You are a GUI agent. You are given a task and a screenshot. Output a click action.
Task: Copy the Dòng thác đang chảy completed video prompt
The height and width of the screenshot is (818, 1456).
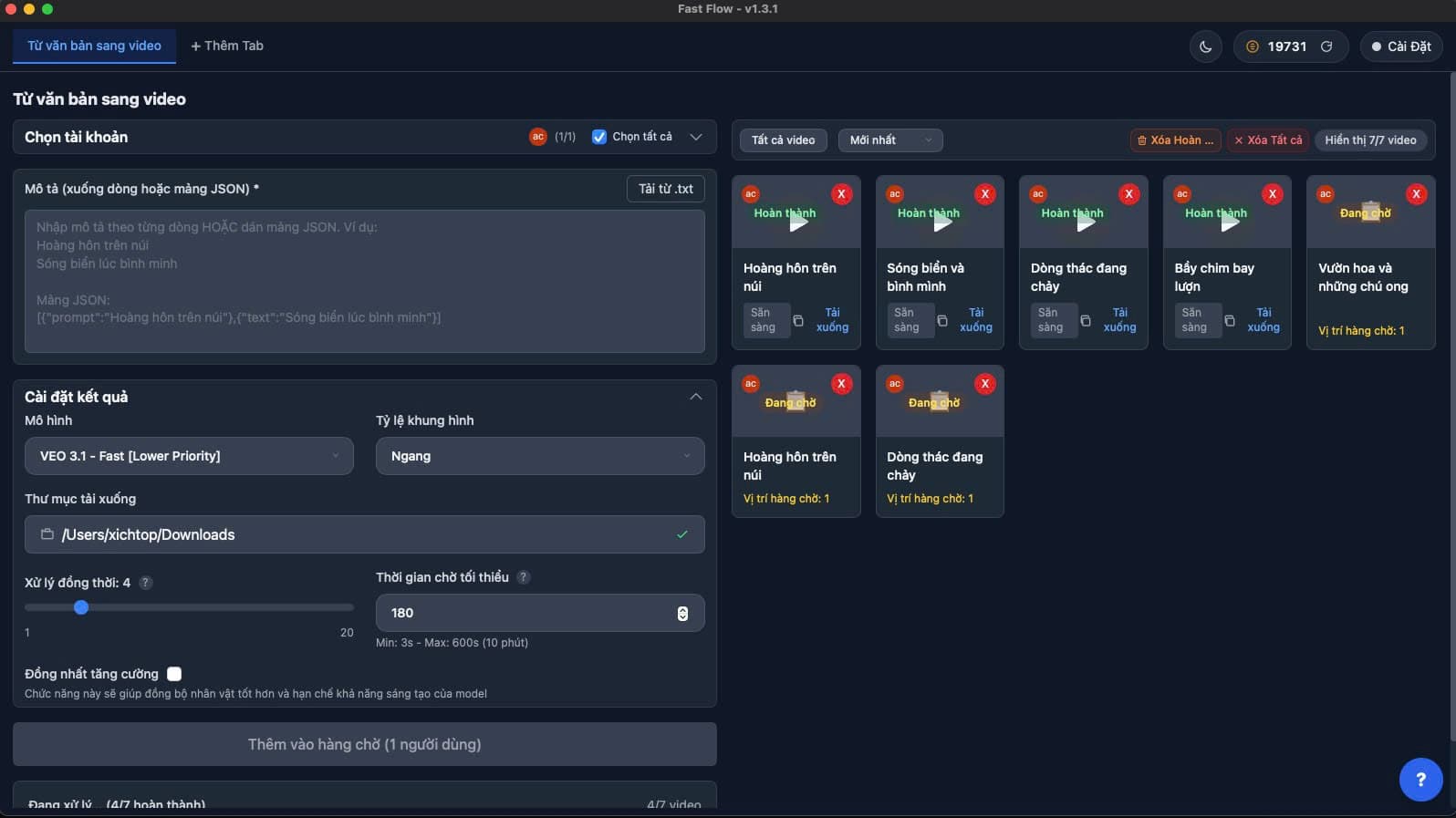[x=1086, y=321]
